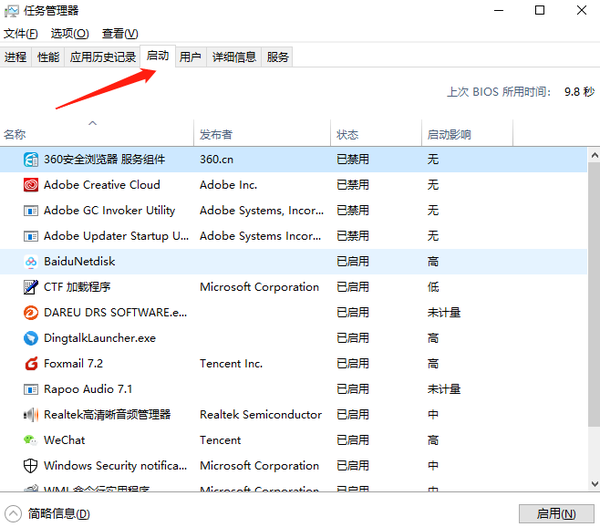Open the 选项(O) menu
This screenshot has width=600, height=527.
tap(70, 34)
